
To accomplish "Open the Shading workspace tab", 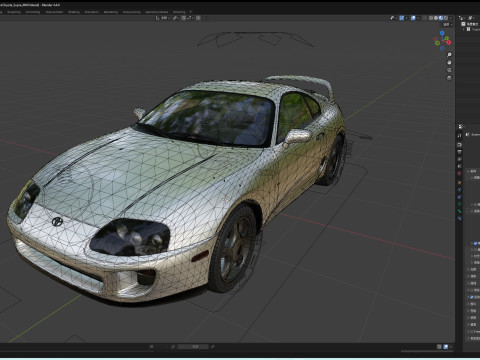I will pyautogui.click(x=74, y=12).
